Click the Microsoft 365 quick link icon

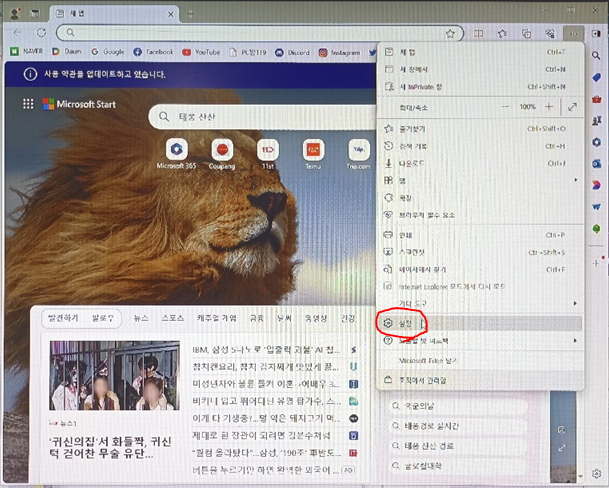tap(177, 149)
